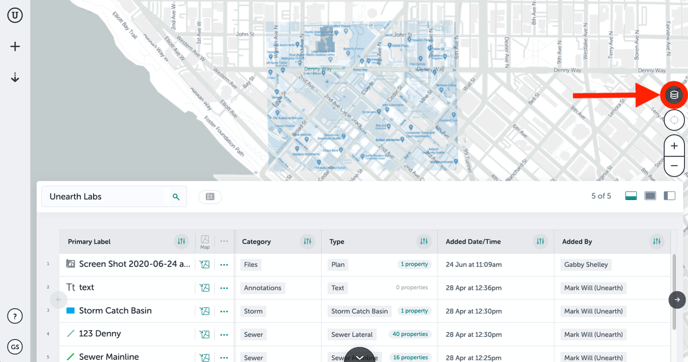Click the plus add button in left sidebar

(x=15, y=46)
